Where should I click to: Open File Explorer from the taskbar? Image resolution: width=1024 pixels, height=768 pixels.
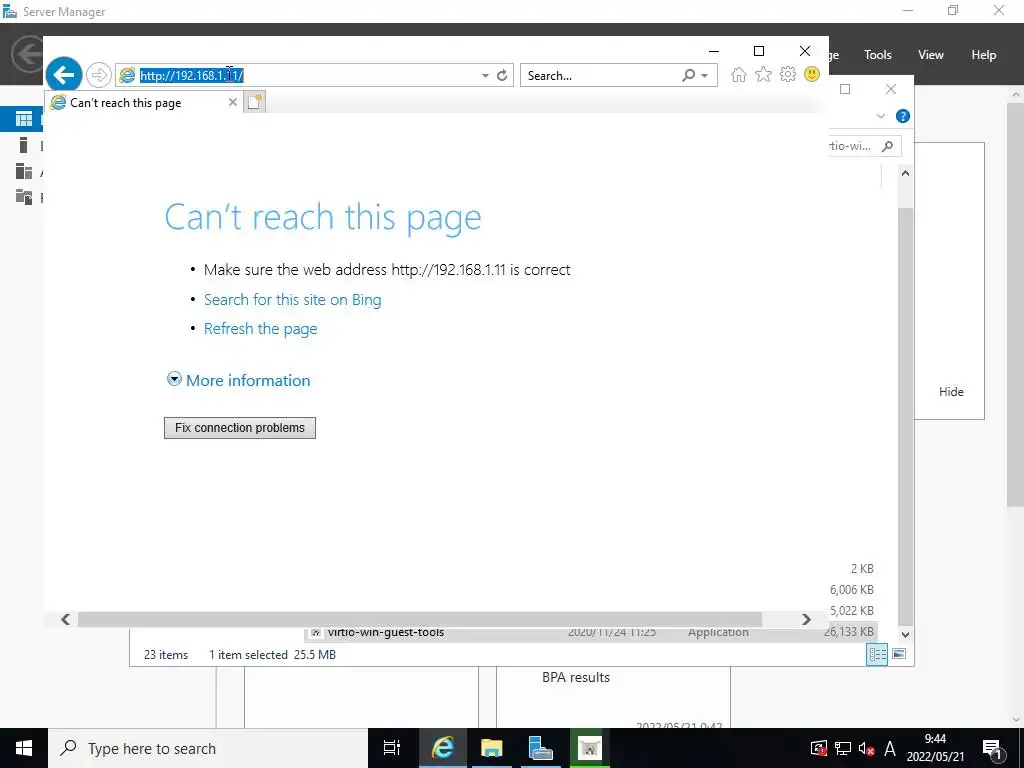(x=491, y=748)
